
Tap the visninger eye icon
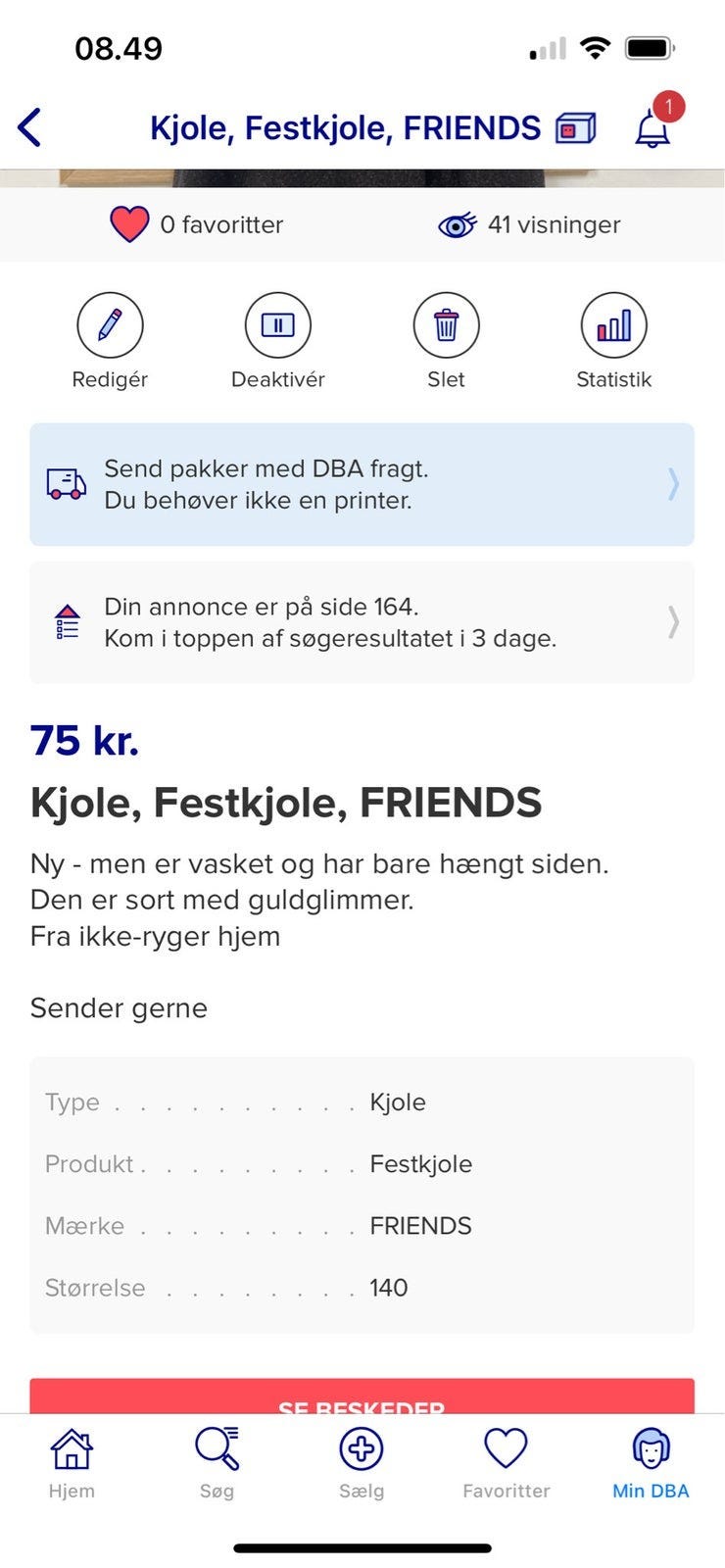point(457,225)
